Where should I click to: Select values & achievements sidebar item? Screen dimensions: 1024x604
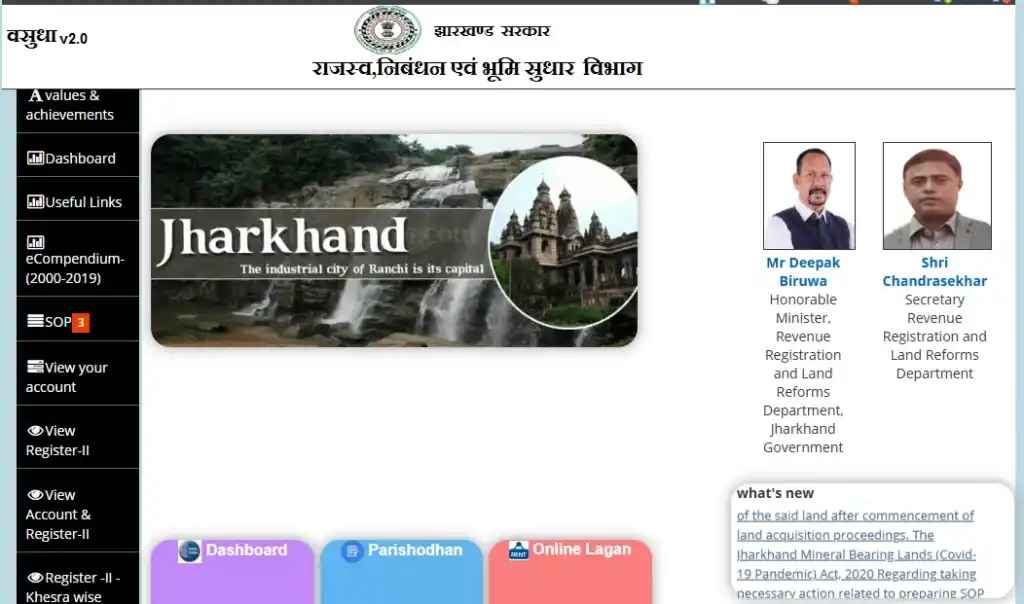point(70,105)
